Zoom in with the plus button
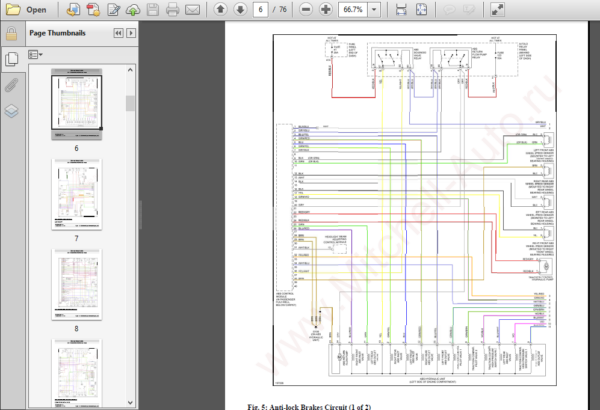 [326, 9]
